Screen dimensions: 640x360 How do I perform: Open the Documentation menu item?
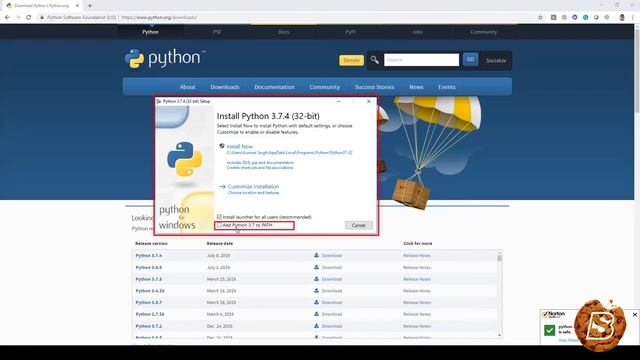[x=274, y=87]
